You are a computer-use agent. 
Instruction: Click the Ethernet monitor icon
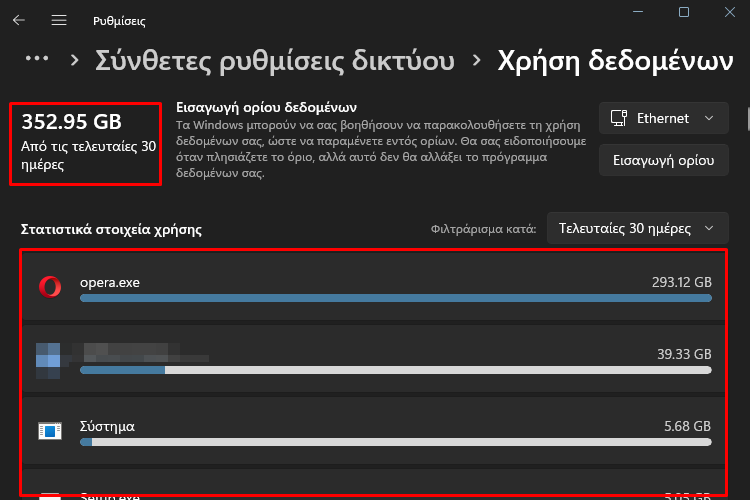(618, 118)
